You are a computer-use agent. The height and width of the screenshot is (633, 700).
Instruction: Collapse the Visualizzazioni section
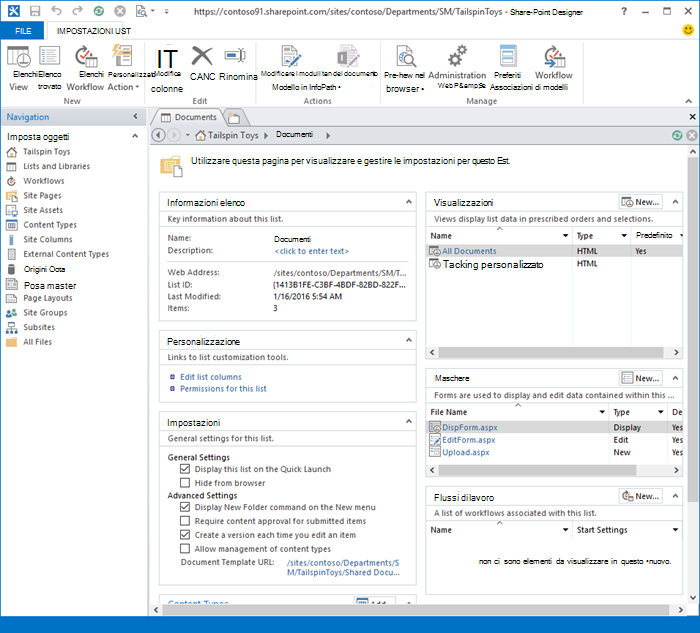[x=675, y=202]
